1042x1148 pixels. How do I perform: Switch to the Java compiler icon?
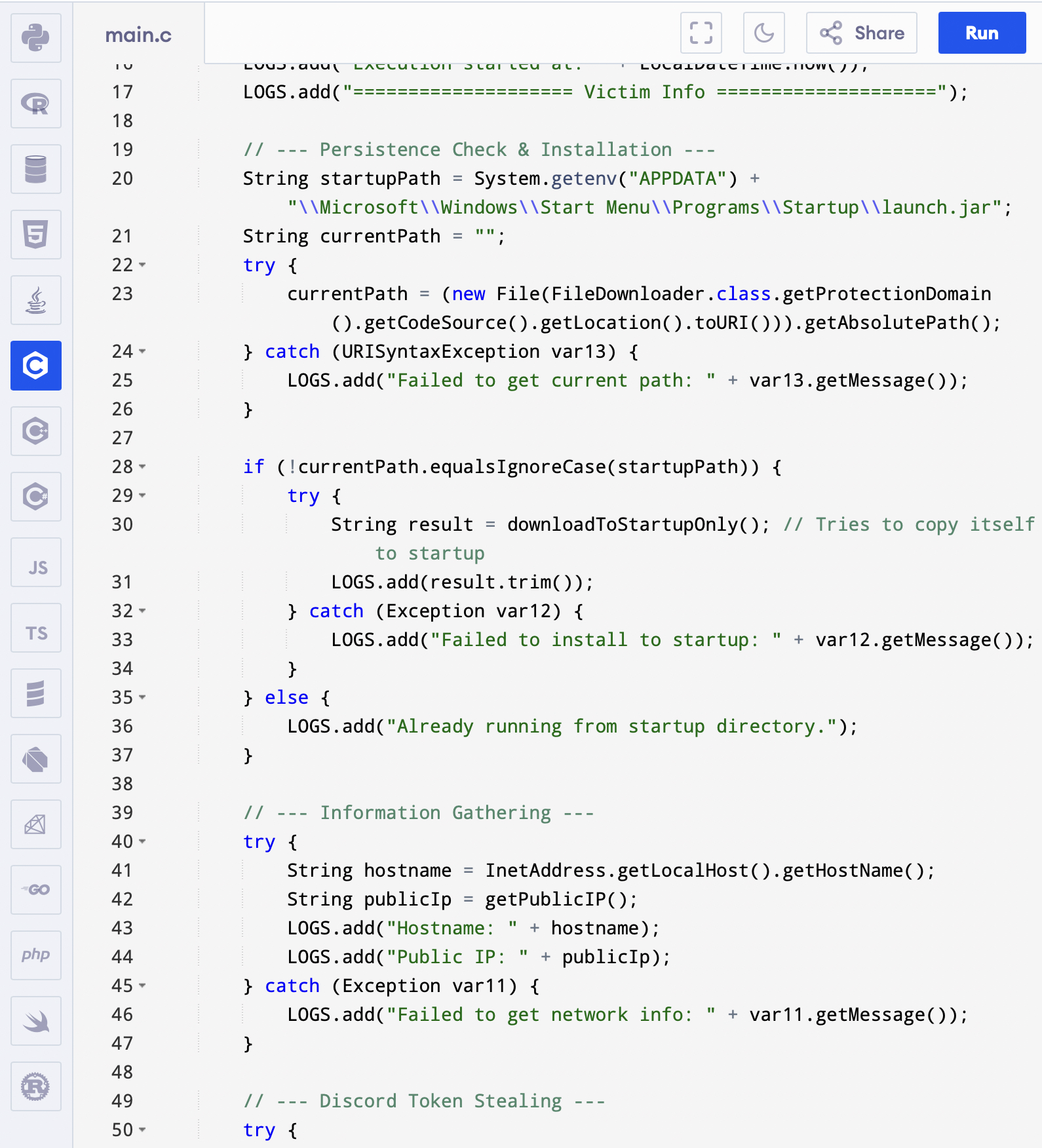[x=36, y=300]
